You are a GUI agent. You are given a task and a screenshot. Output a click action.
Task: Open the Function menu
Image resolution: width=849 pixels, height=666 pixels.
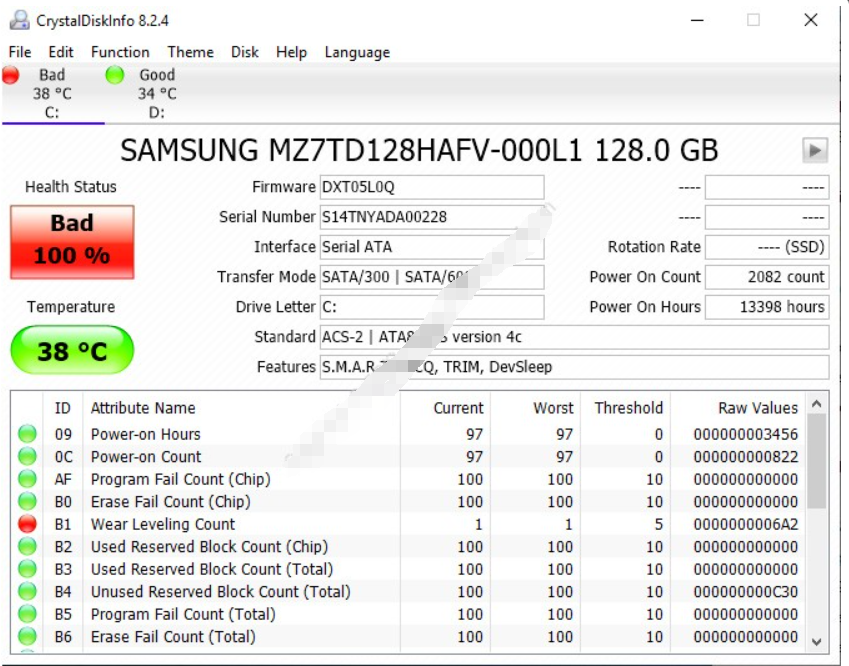tap(120, 52)
